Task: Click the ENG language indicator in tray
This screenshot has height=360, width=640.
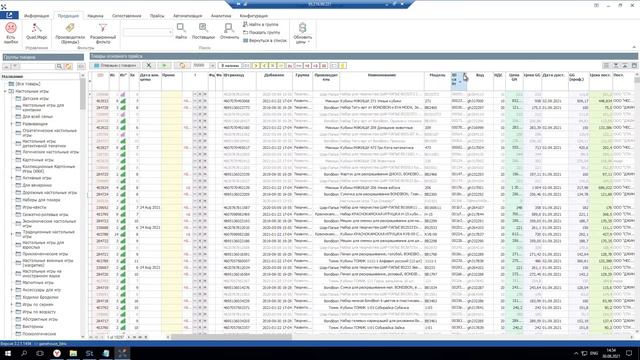Action: tap(594, 353)
